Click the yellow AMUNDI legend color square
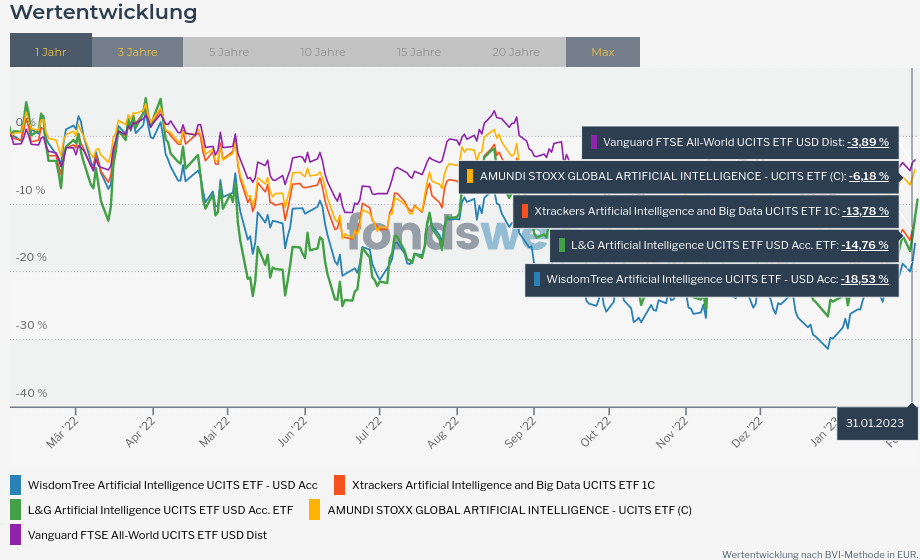 pos(315,510)
